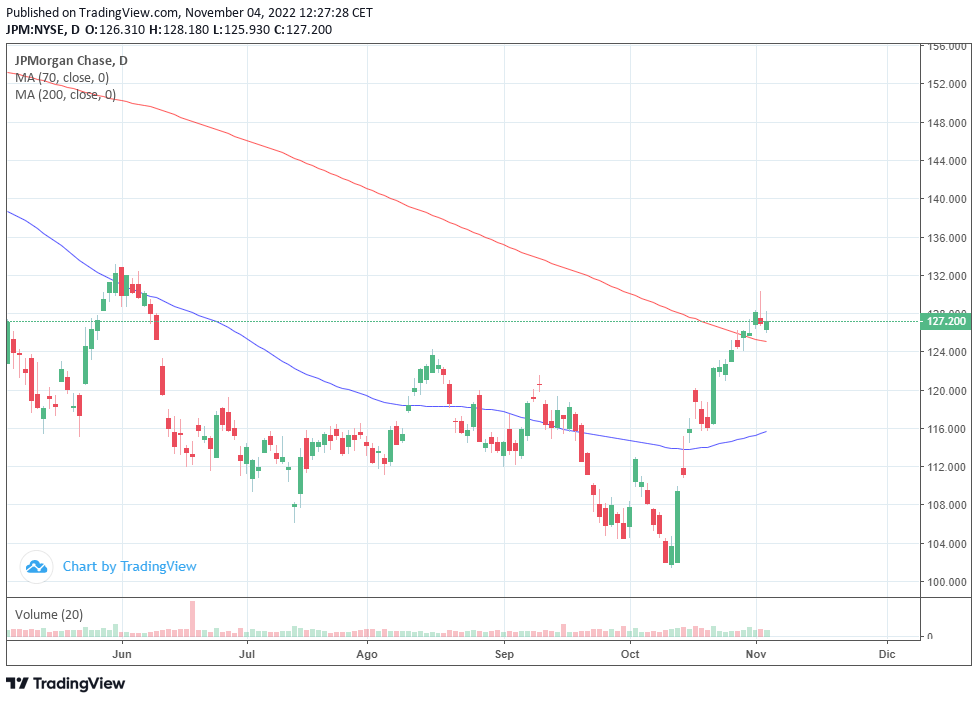The height and width of the screenshot is (702, 978).
Task: Open the Chart by TradingView link
Action: [x=129, y=567]
